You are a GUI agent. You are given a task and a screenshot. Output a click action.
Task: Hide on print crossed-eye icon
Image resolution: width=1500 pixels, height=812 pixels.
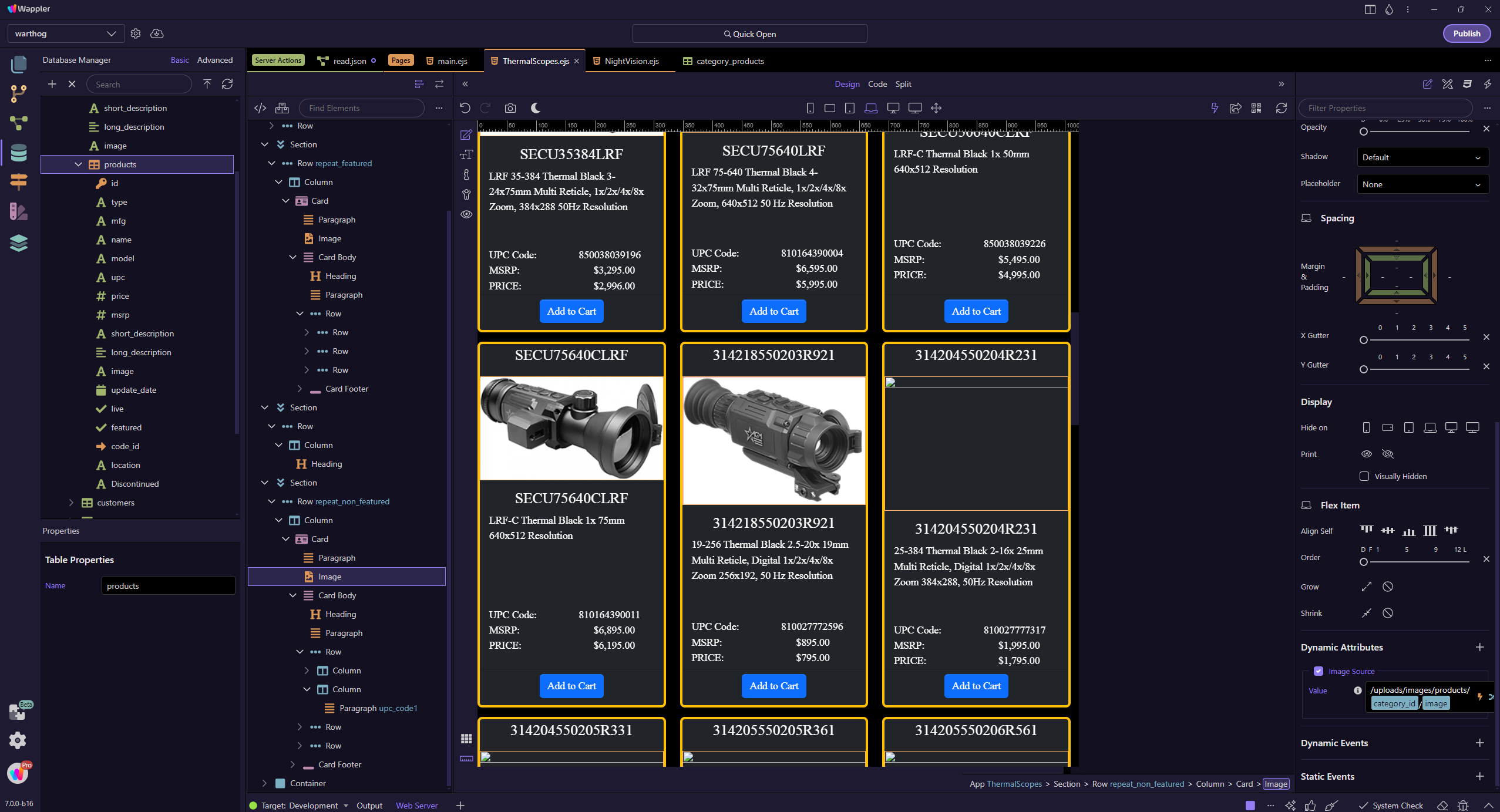(1388, 454)
